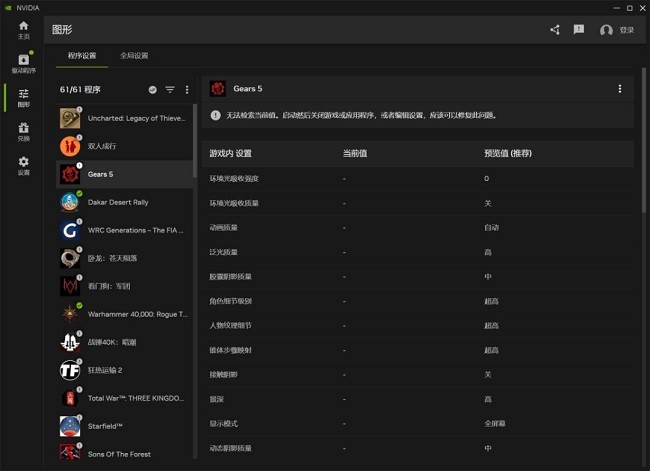The image size is (650, 471).
Task: Select 双人成行 in the program list
Action: [102, 146]
